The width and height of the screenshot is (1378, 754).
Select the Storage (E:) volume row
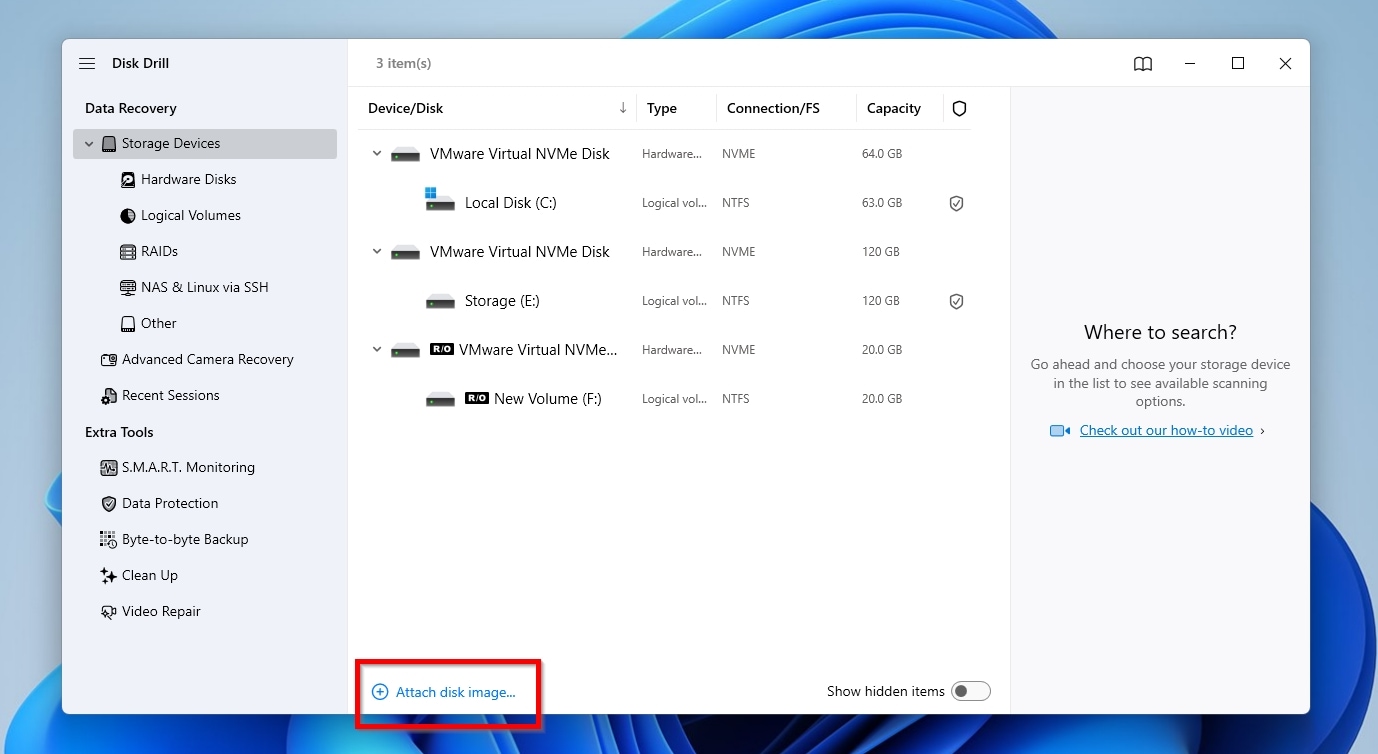[664, 301]
